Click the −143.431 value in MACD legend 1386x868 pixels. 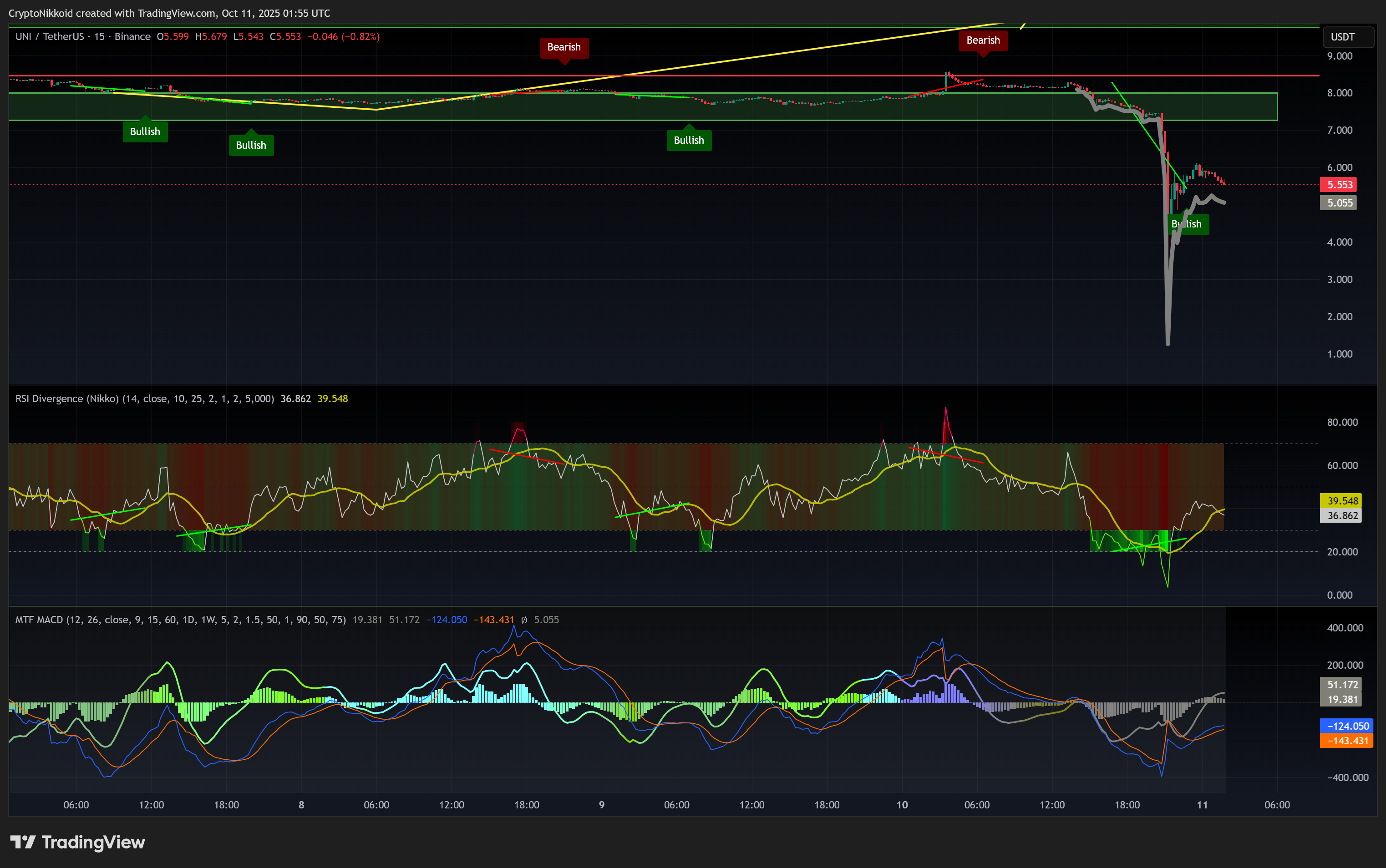494,620
